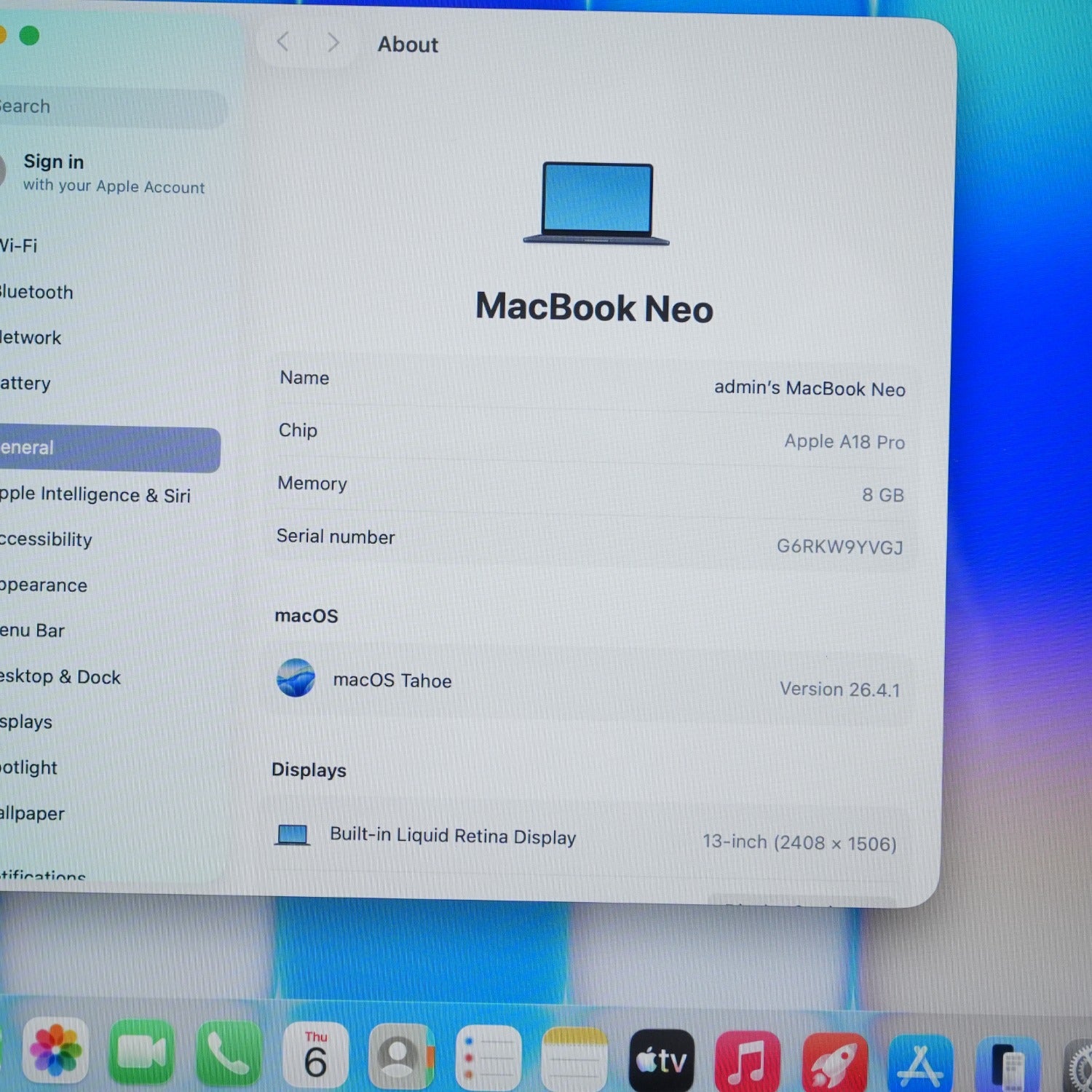The width and height of the screenshot is (1092, 1092).
Task: Click the "macOS Tahoe" label
Action: 392,680
